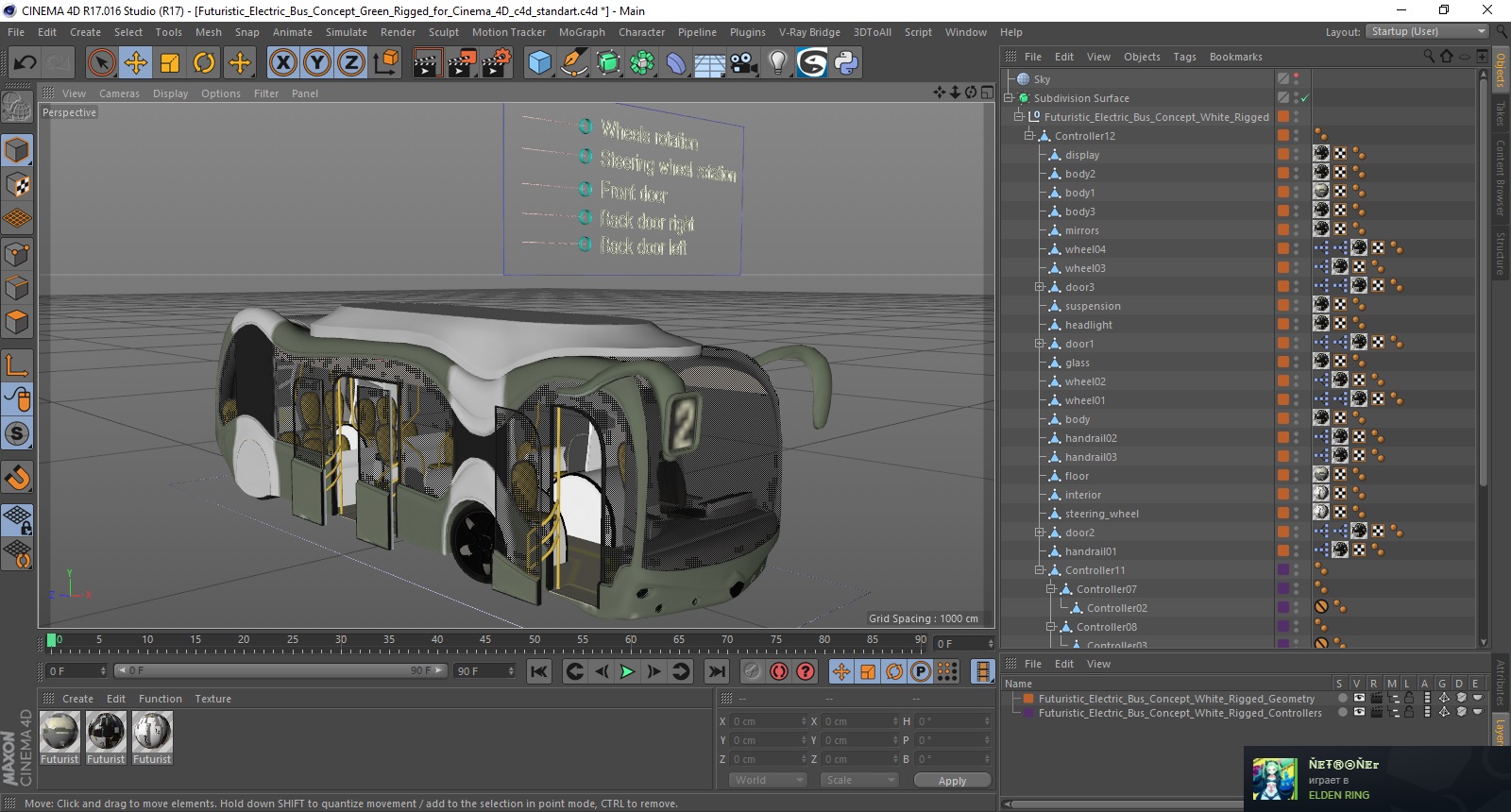Select the first Futurist material thumbnail
The height and width of the screenshot is (812, 1511).
(59, 734)
